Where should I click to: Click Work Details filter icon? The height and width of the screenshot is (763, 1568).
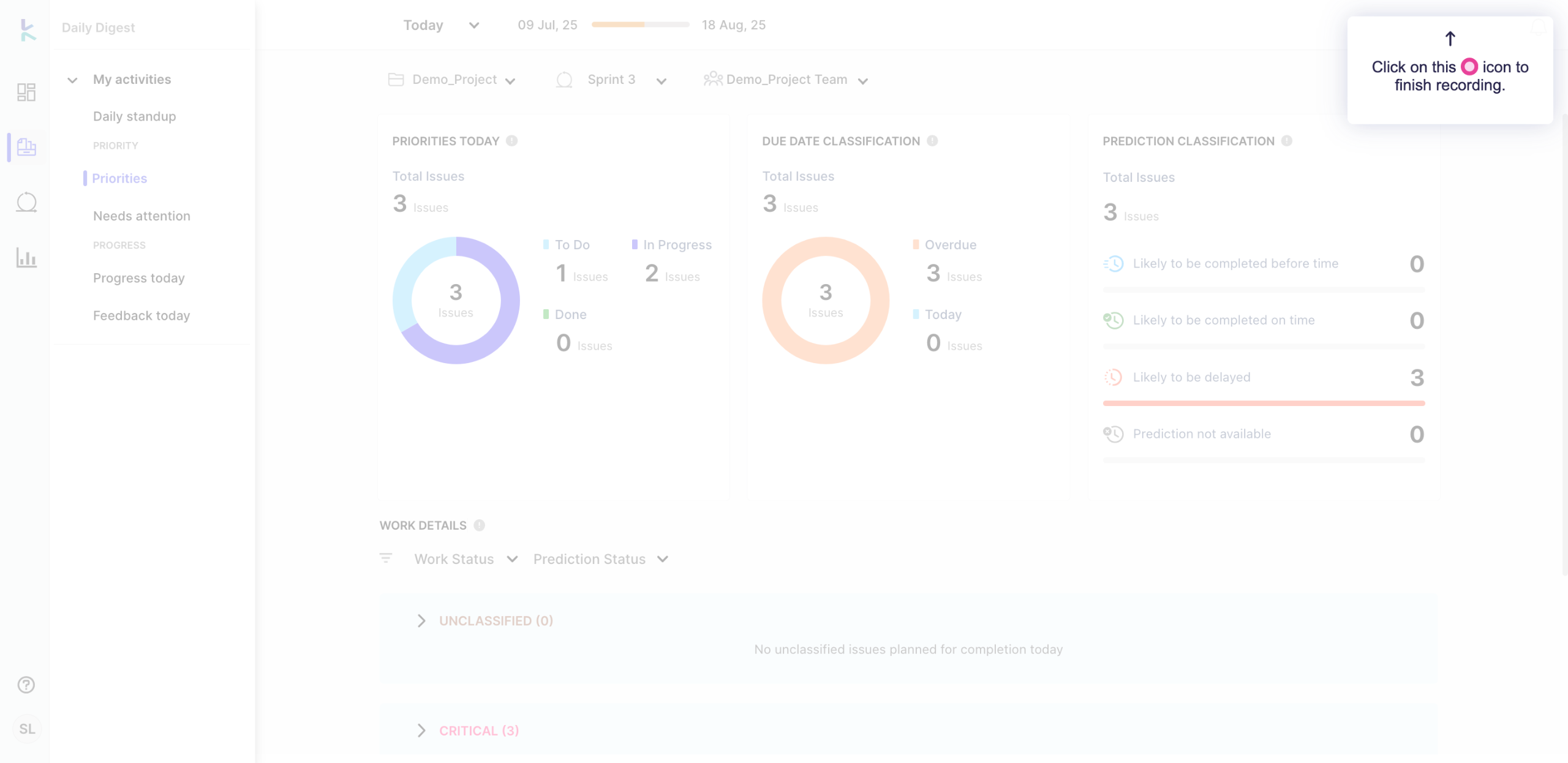[x=386, y=558]
